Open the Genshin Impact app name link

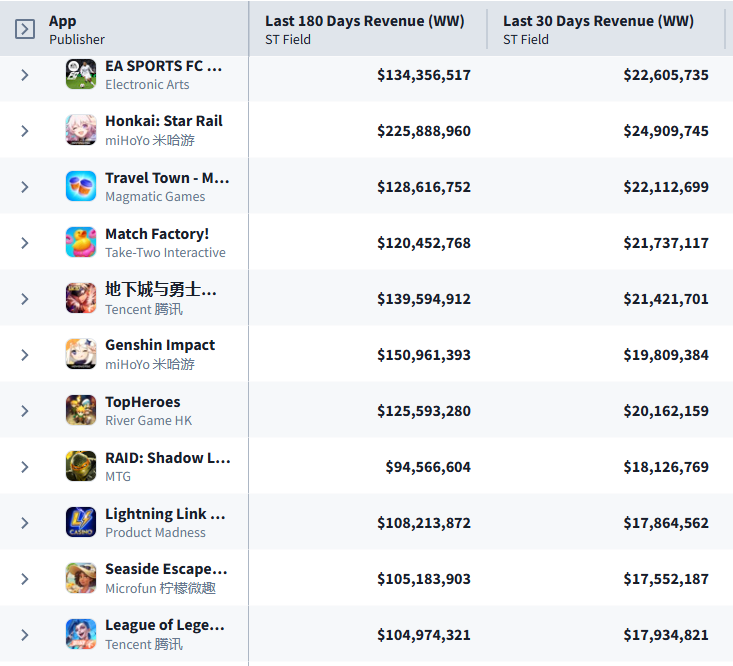coord(160,345)
